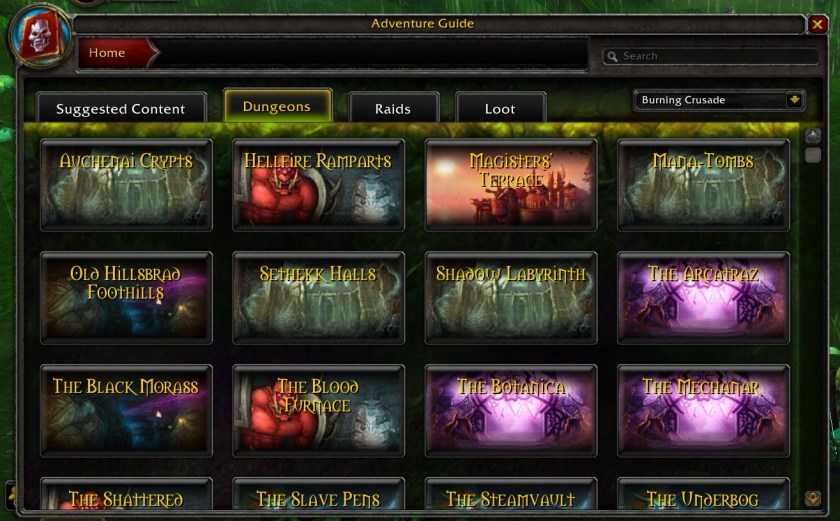This screenshot has width=840, height=521.
Task: Switch to the Raids tab
Action: point(393,108)
